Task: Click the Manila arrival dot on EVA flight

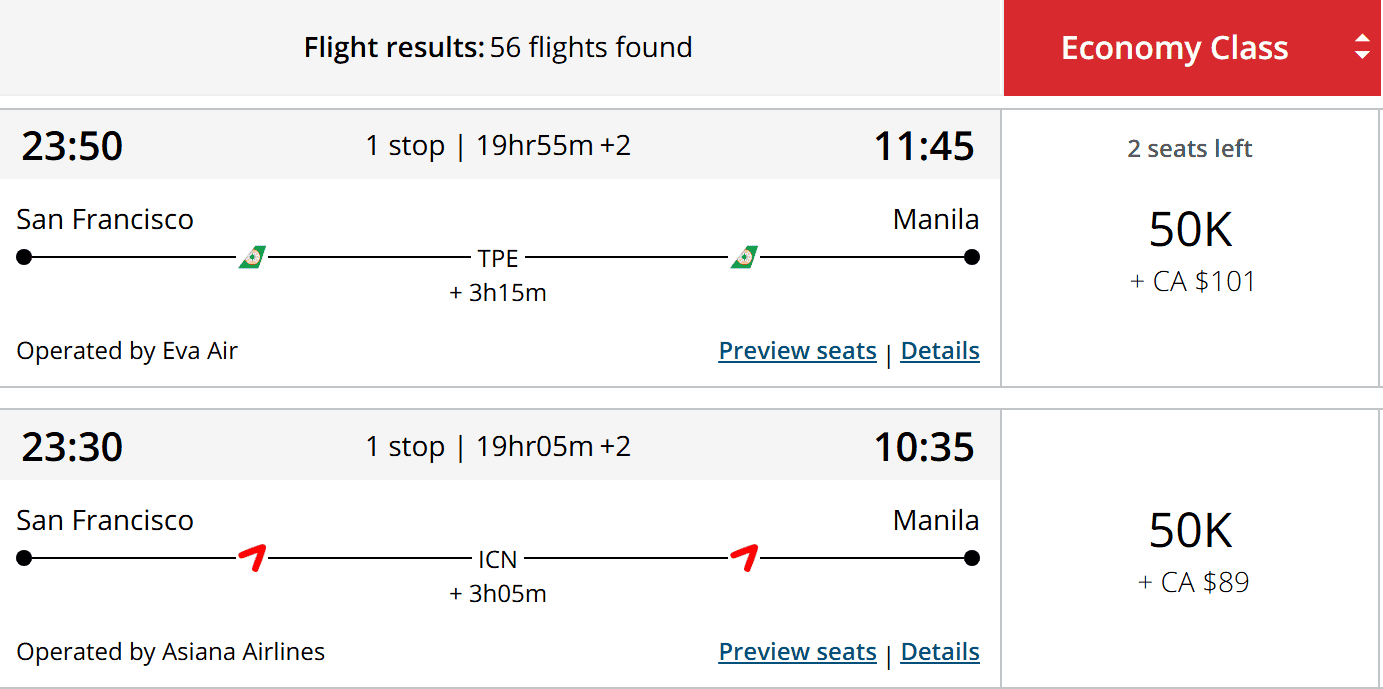Action: [971, 256]
